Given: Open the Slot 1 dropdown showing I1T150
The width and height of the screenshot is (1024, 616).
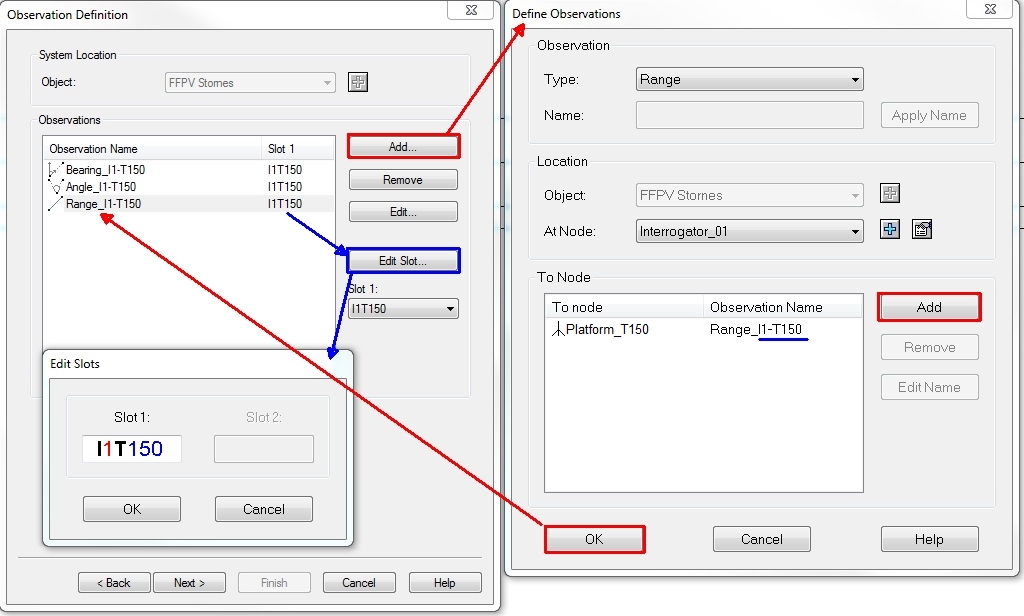Looking at the screenshot, I should pos(403,308).
